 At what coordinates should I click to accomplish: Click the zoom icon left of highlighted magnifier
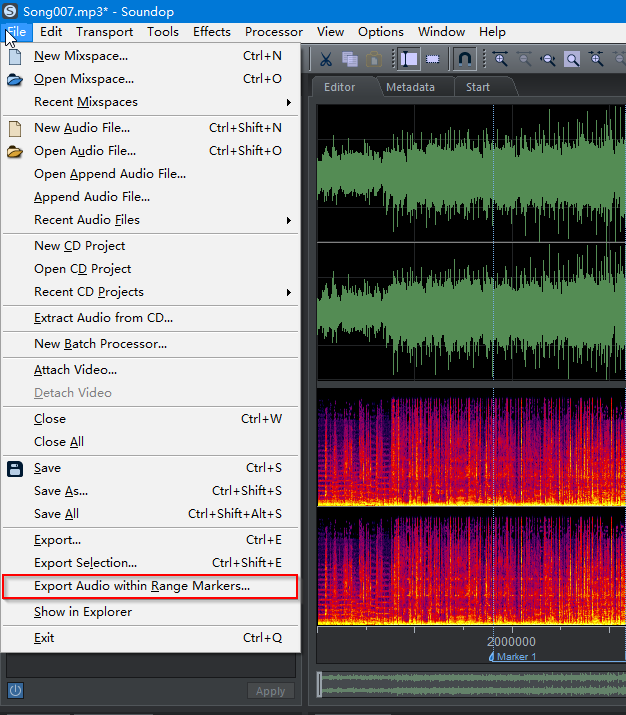point(548,59)
